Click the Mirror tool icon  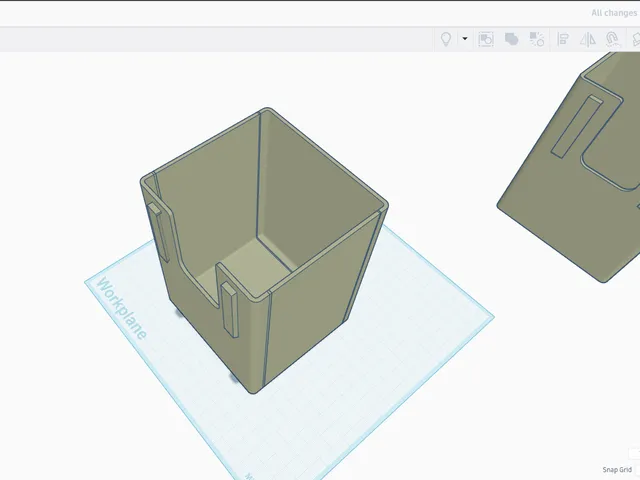[588, 39]
